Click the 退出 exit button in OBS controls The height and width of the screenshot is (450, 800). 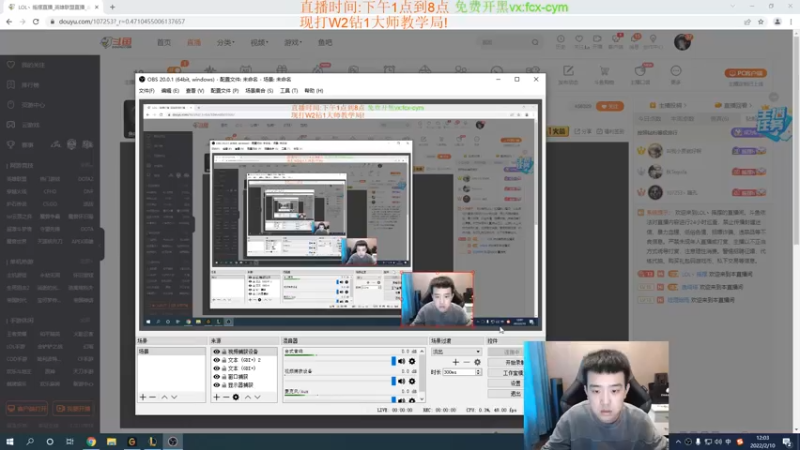tap(506, 393)
